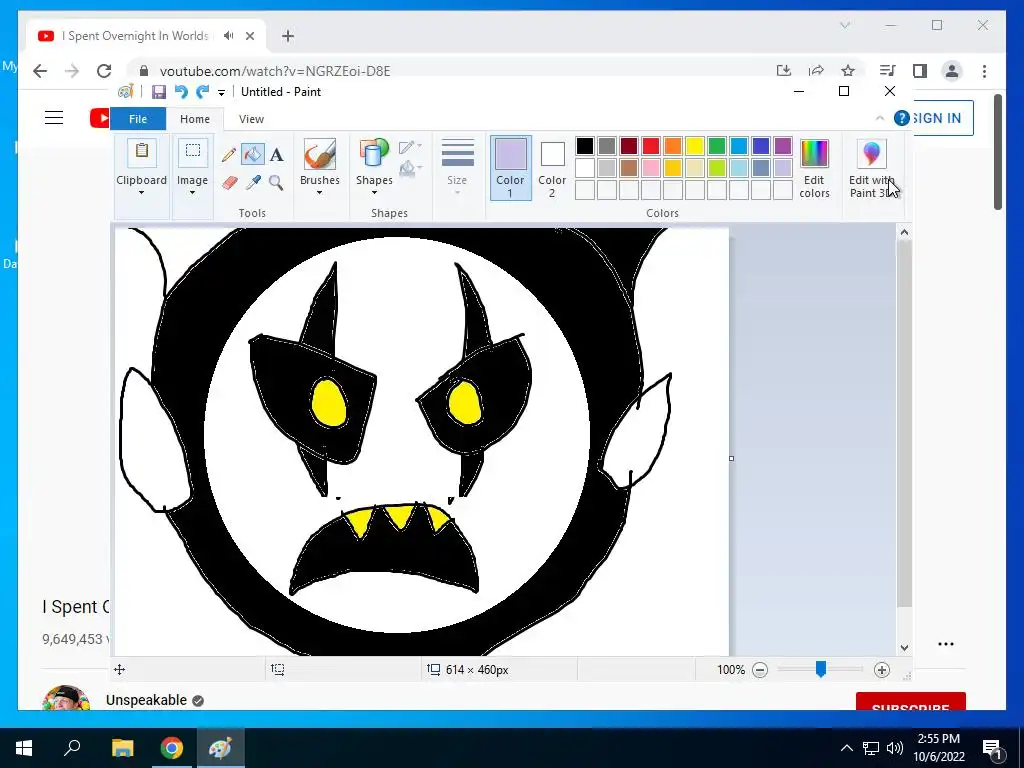This screenshot has width=1024, height=768.
Task: Toggle the Chrome side panel
Action: (920, 71)
